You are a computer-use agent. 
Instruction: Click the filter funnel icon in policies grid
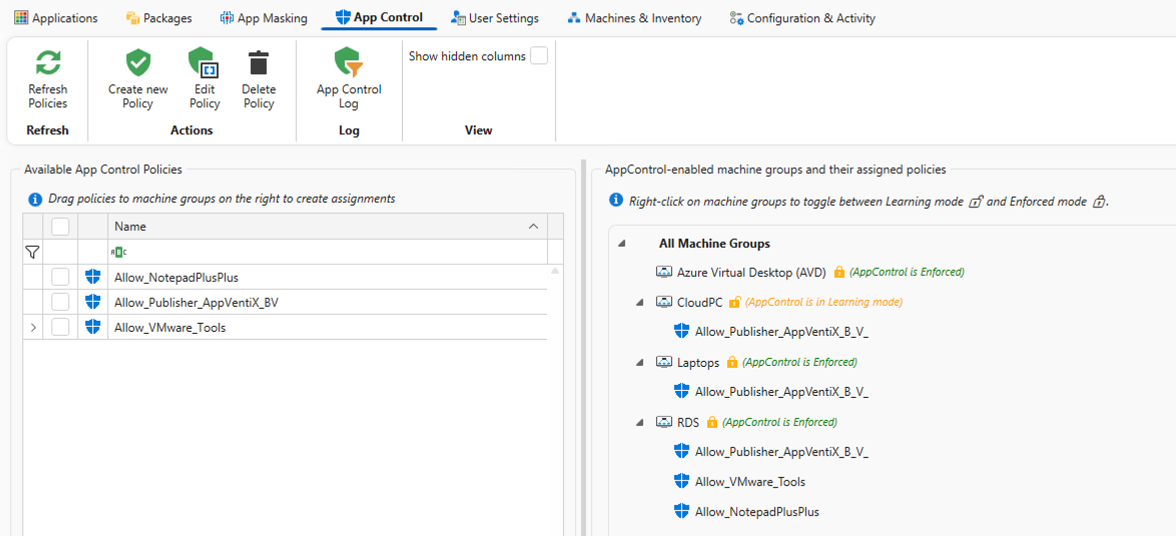tap(32, 252)
